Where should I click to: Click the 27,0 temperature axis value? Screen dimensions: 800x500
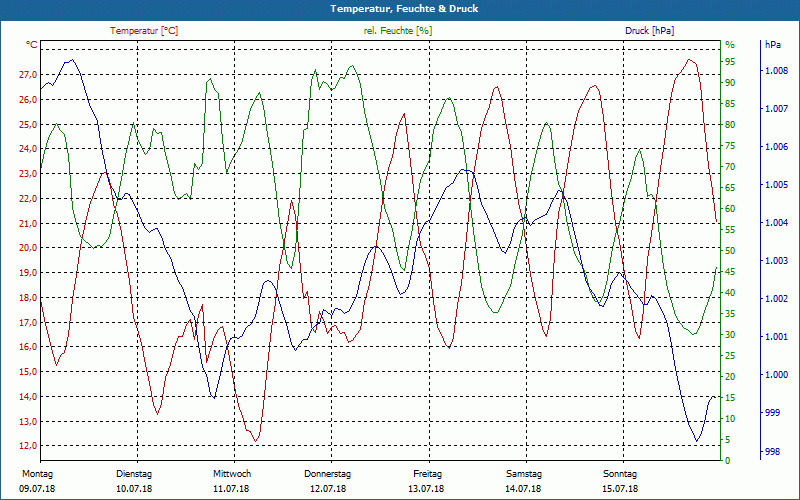click(x=28, y=75)
